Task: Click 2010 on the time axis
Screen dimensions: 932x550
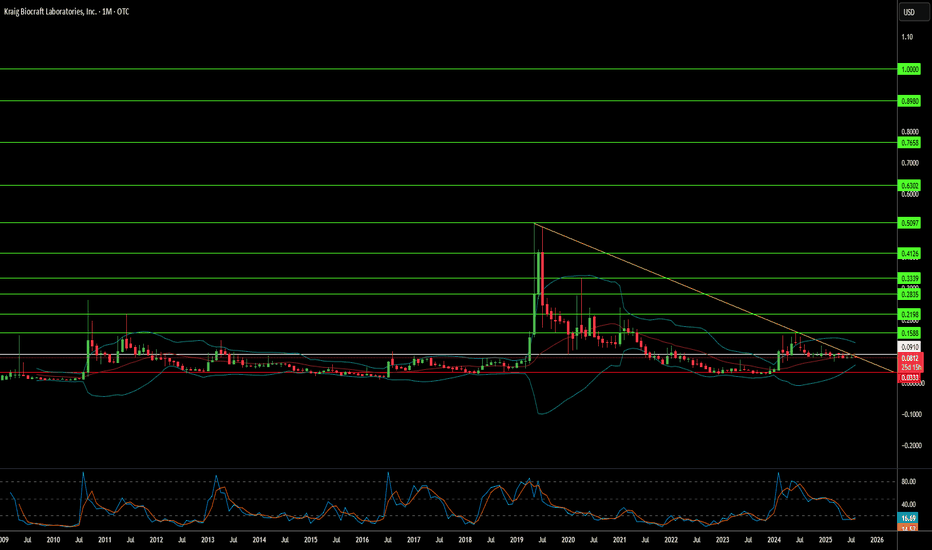Action: 53,540
